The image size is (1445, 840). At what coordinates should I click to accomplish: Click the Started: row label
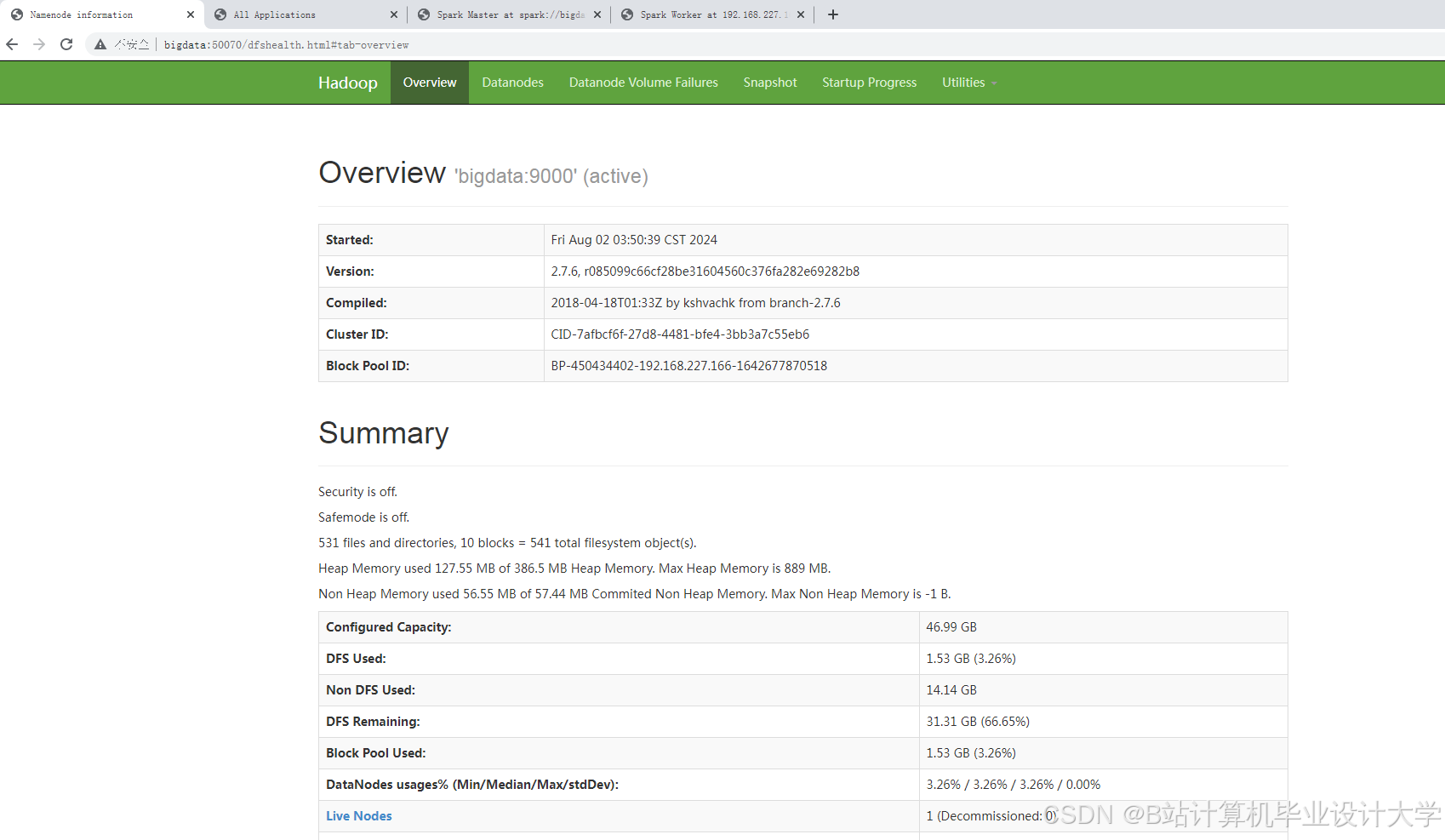coord(350,240)
